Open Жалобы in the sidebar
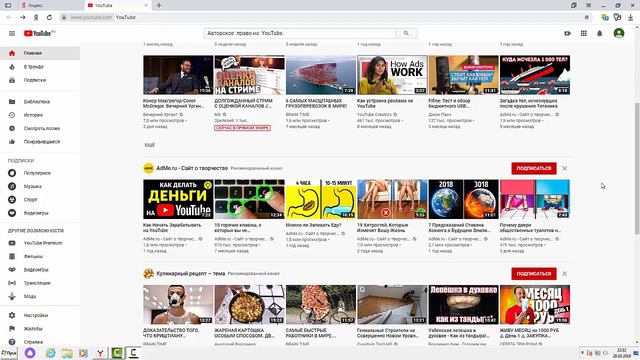The image size is (640, 360). point(40,329)
